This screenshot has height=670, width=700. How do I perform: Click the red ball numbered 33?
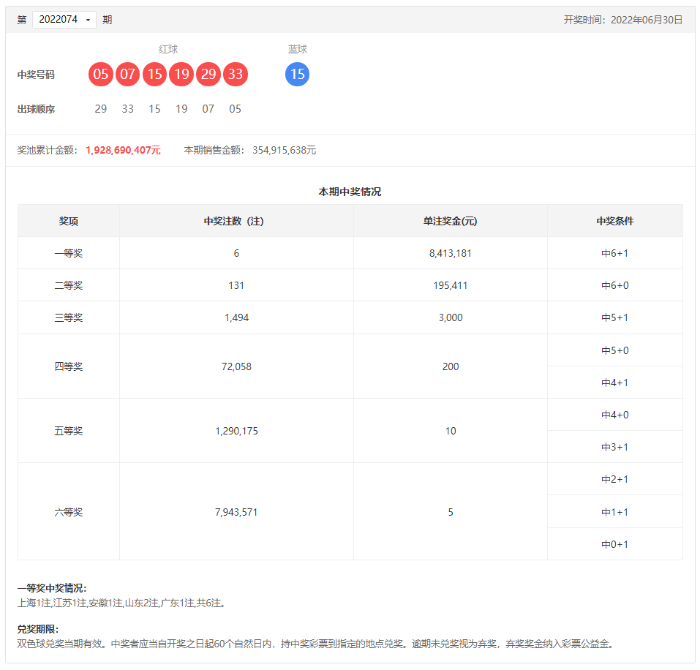coord(235,74)
